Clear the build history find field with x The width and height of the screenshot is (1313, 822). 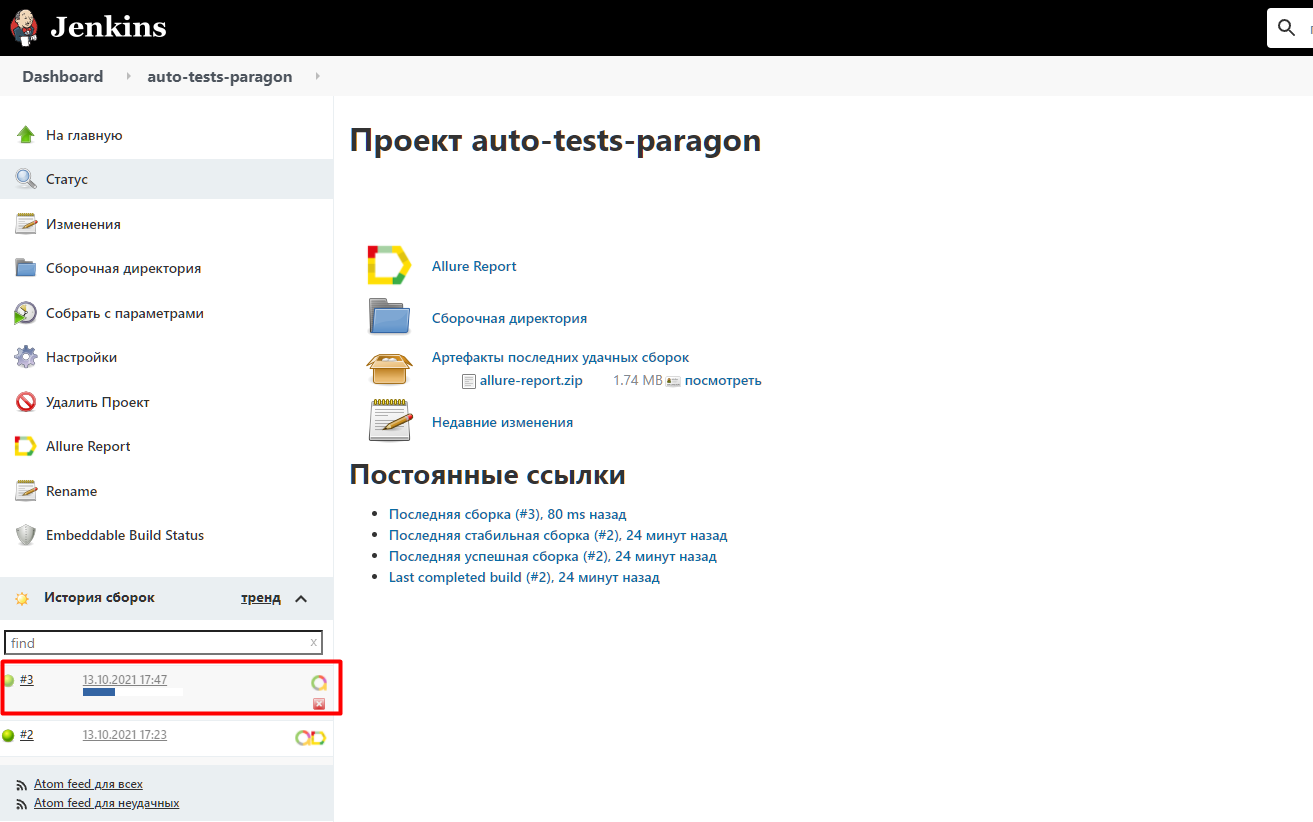(x=314, y=643)
